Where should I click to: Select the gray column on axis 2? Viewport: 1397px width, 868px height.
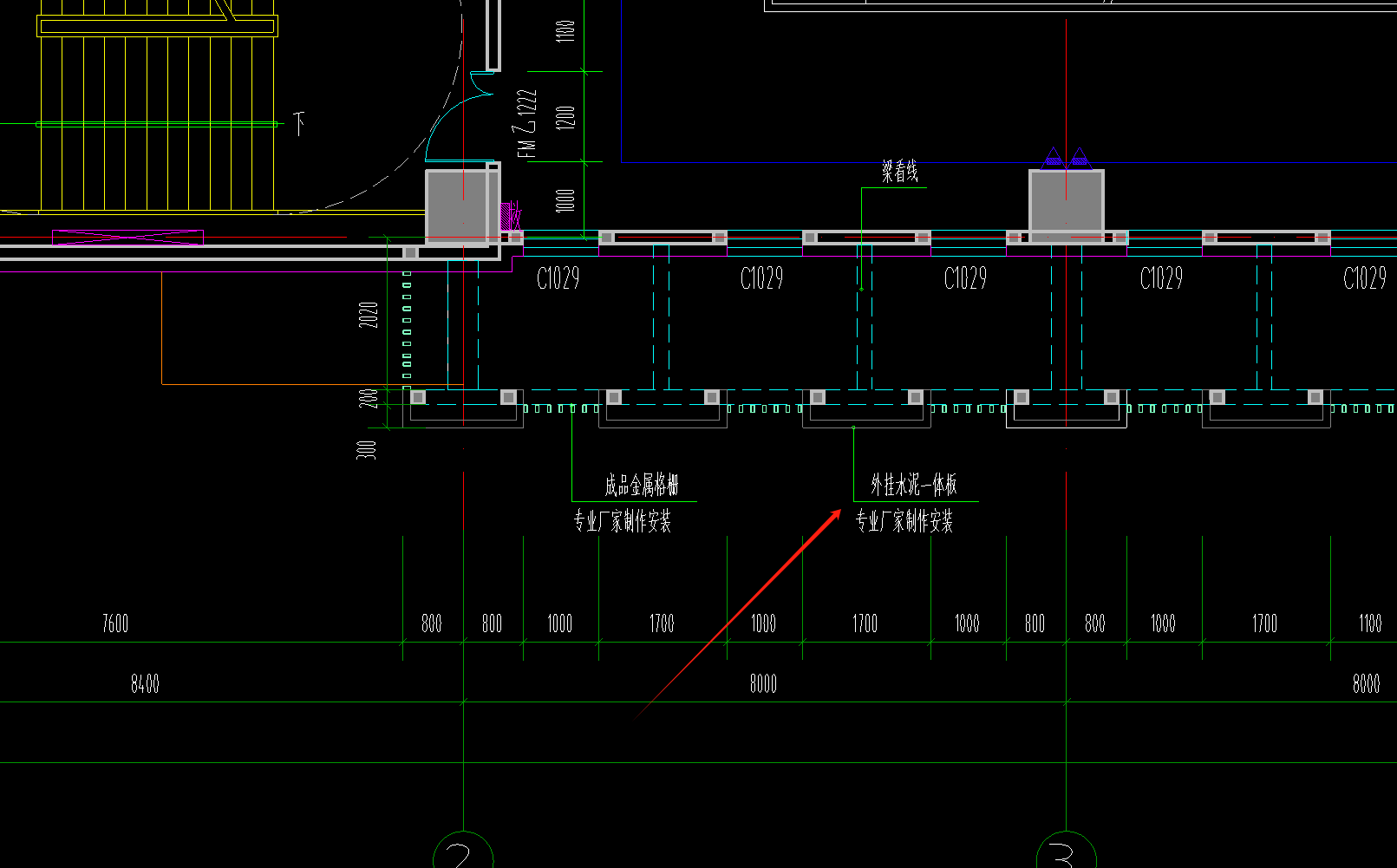click(463, 208)
